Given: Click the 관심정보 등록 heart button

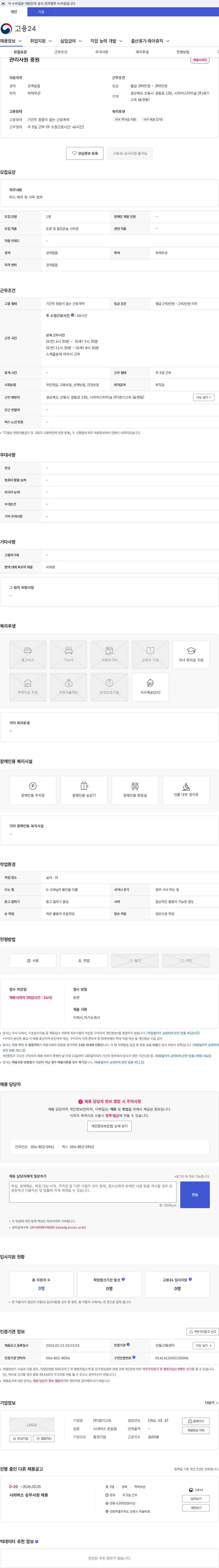Looking at the screenshot, I should click(85, 153).
